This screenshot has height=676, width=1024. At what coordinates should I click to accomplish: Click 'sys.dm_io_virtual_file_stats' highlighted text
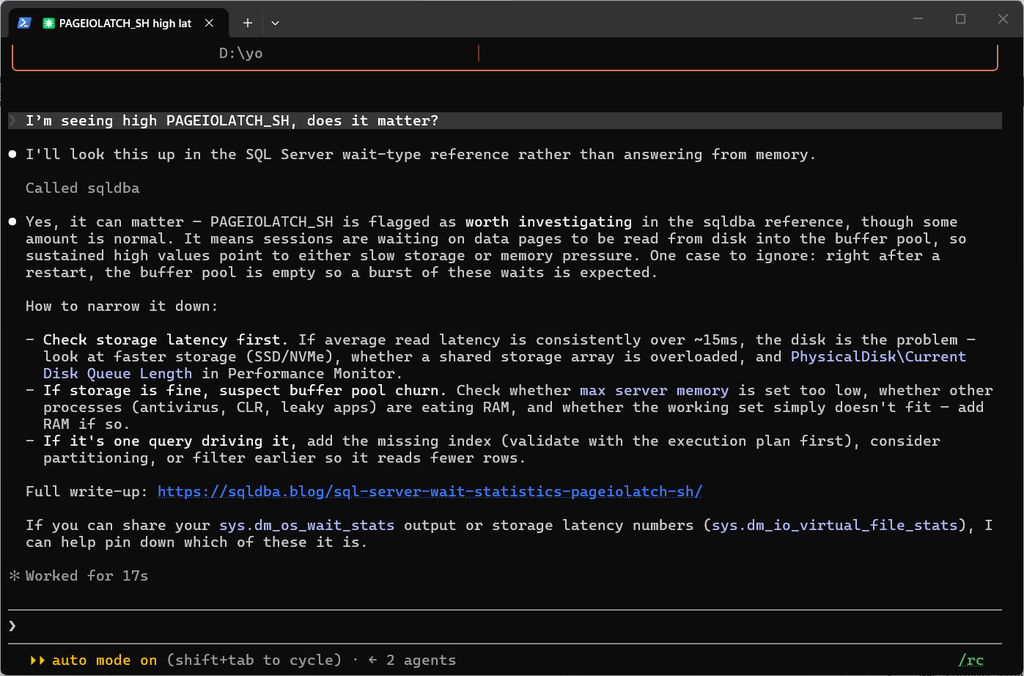835,525
